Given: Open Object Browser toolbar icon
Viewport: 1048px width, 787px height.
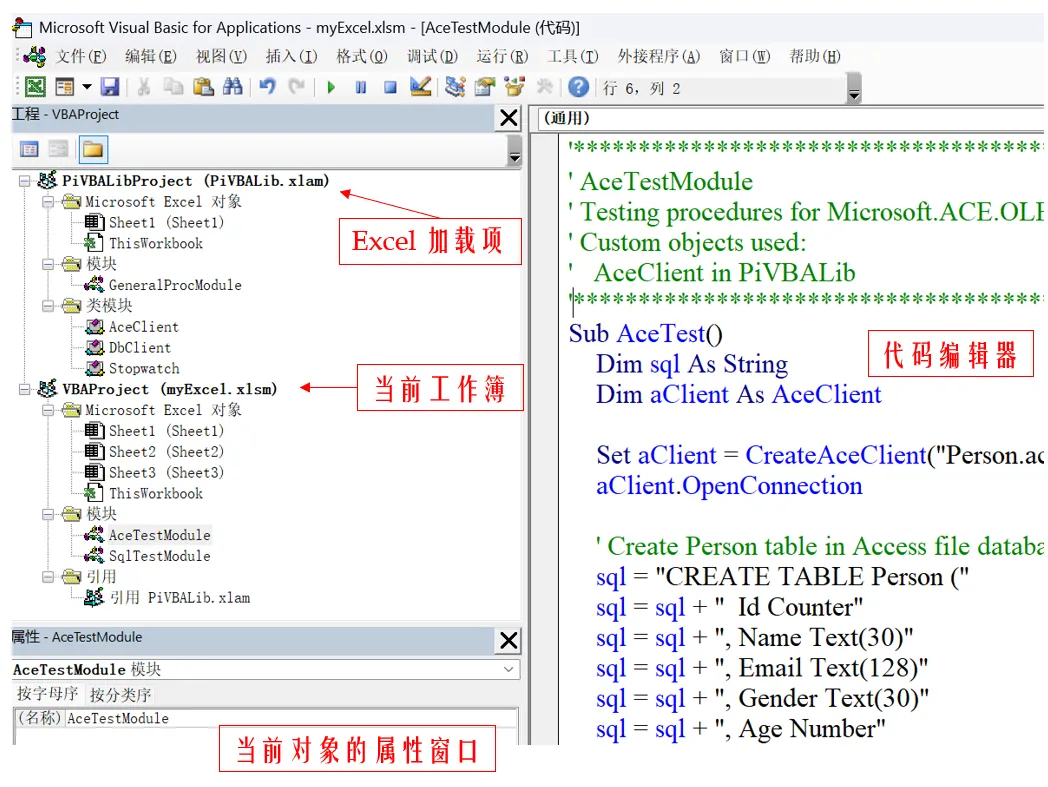Looking at the screenshot, I should (515, 88).
